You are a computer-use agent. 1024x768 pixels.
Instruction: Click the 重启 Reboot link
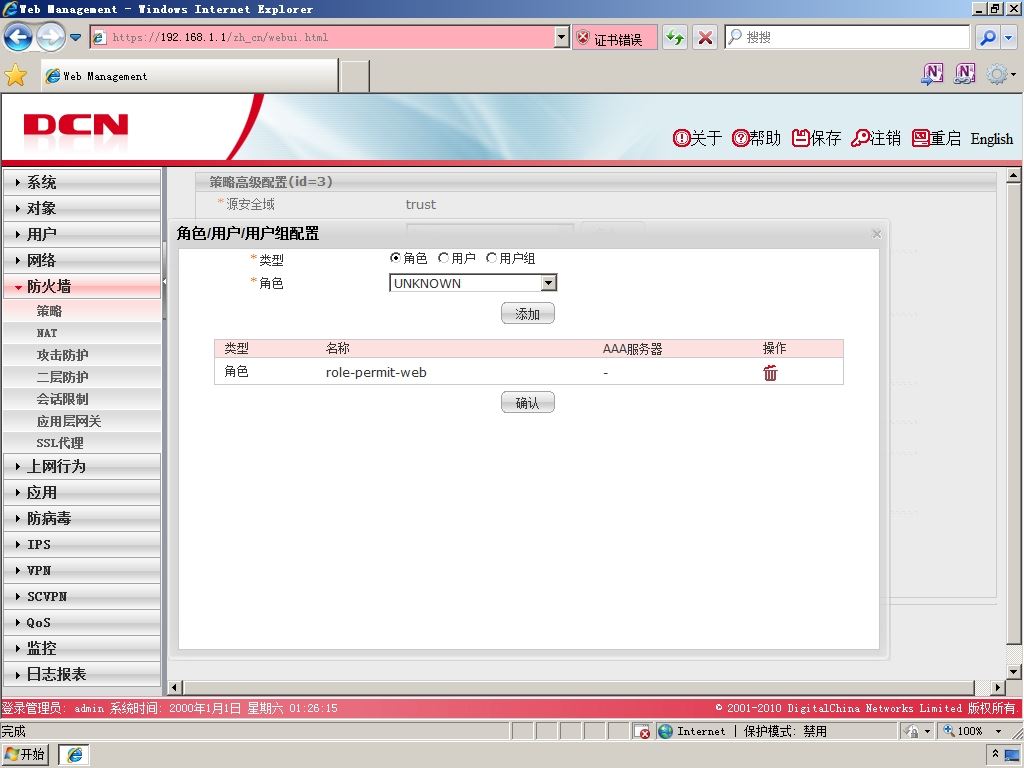pos(936,138)
